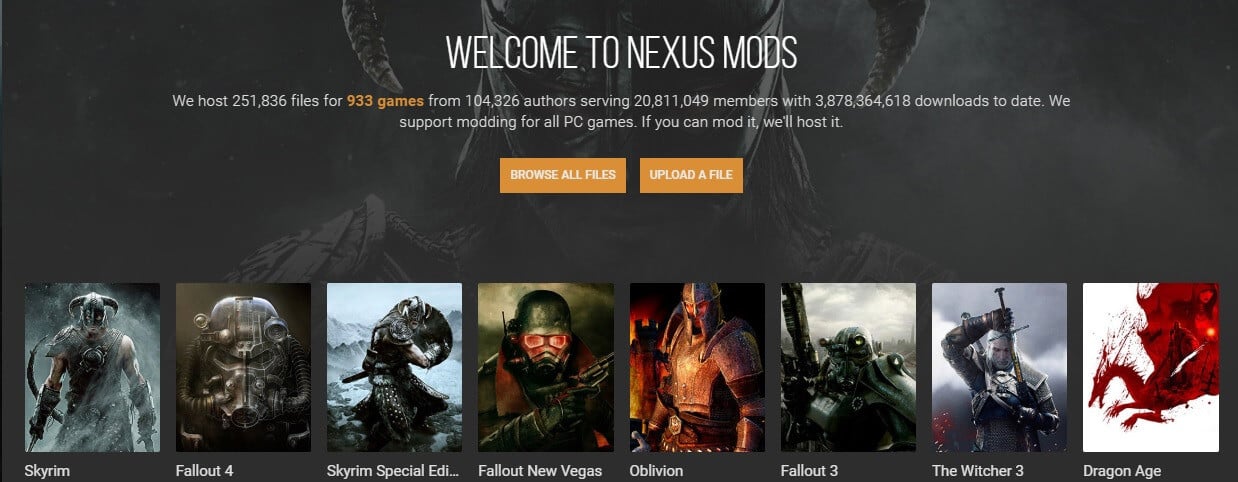Click the Skyrim text label
The image size is (1238, 482).
point(47,471)
